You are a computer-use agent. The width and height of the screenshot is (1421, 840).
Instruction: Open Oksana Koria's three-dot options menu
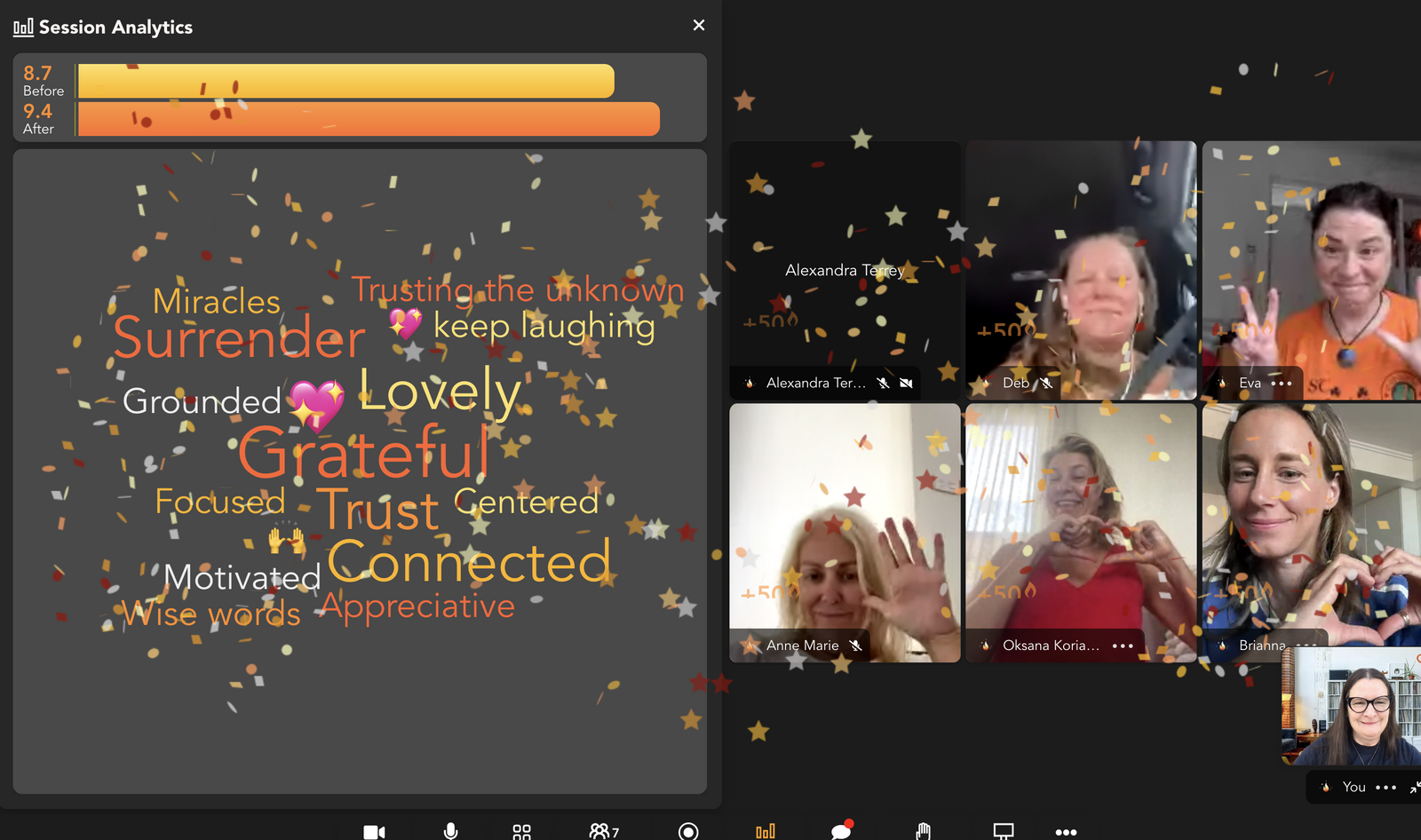[x=1123, y=646]
